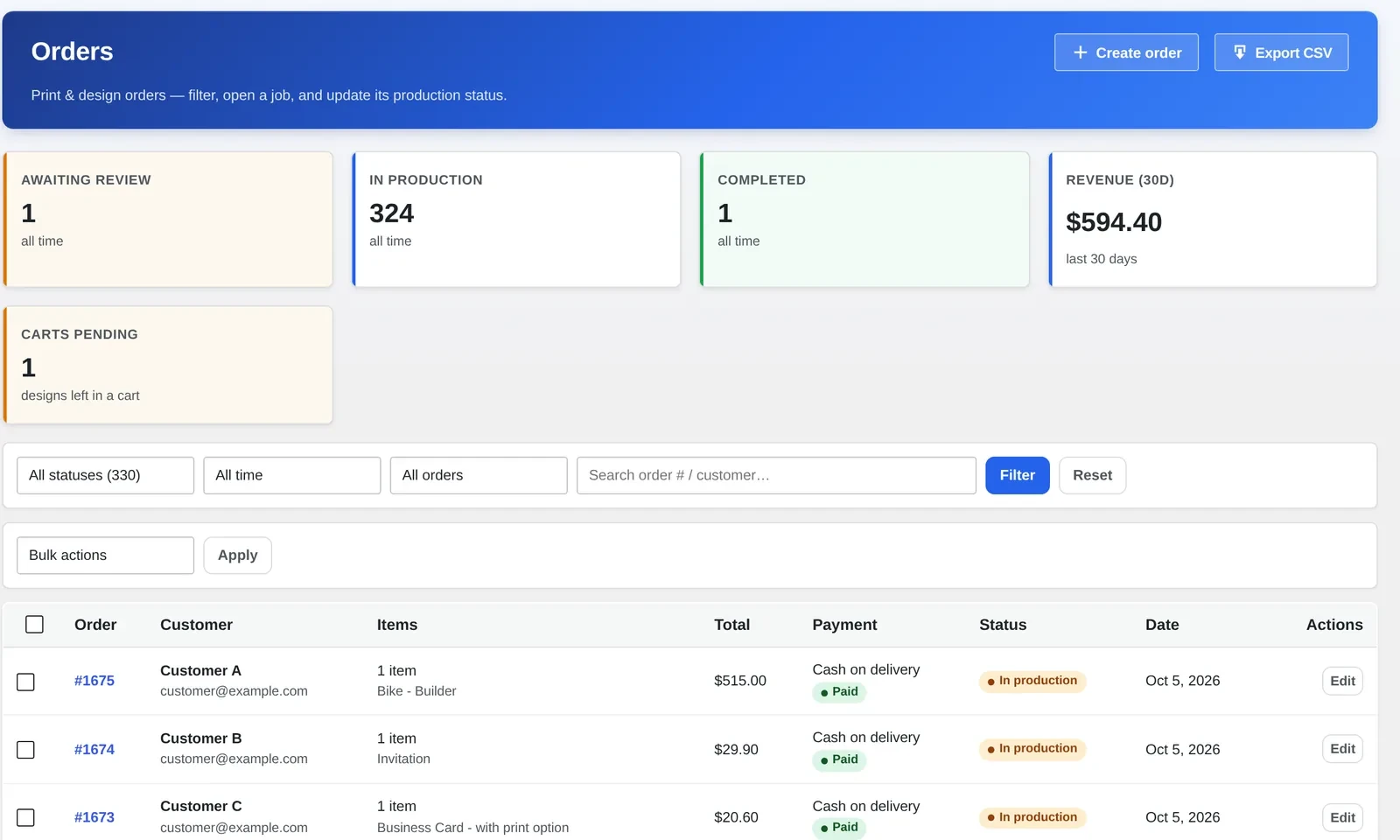Select the In Production stat card
1400x840 pixels.
(516, 220)
